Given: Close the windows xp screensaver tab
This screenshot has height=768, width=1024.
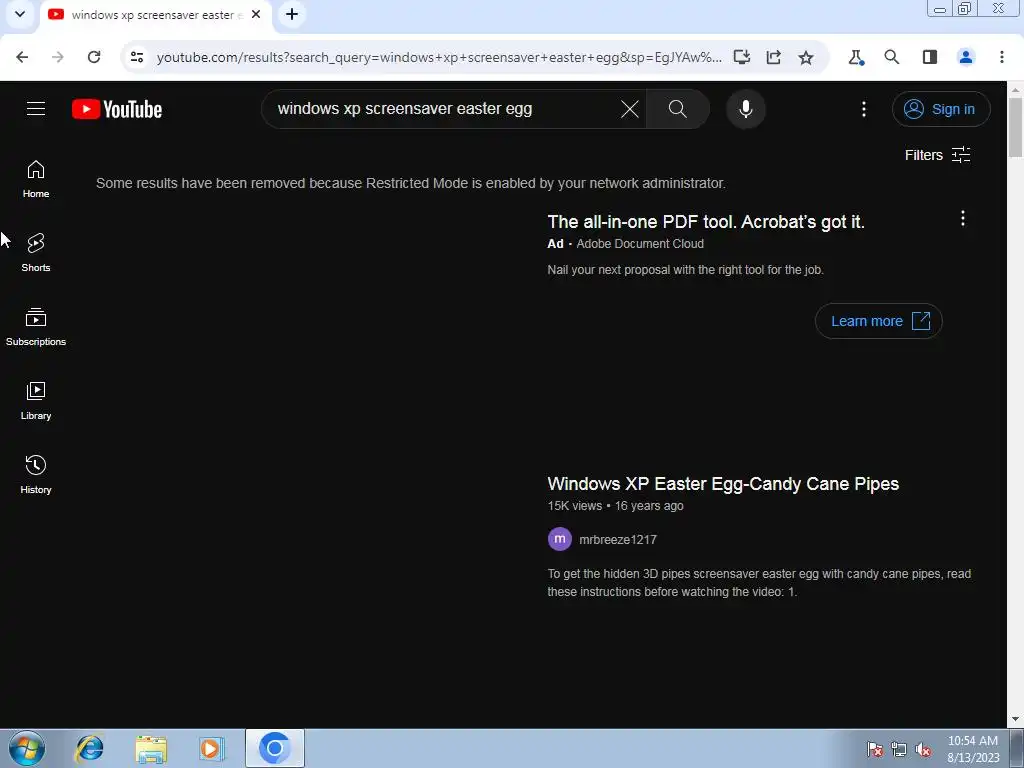Looking at the screenshot, I should (256, 14).
